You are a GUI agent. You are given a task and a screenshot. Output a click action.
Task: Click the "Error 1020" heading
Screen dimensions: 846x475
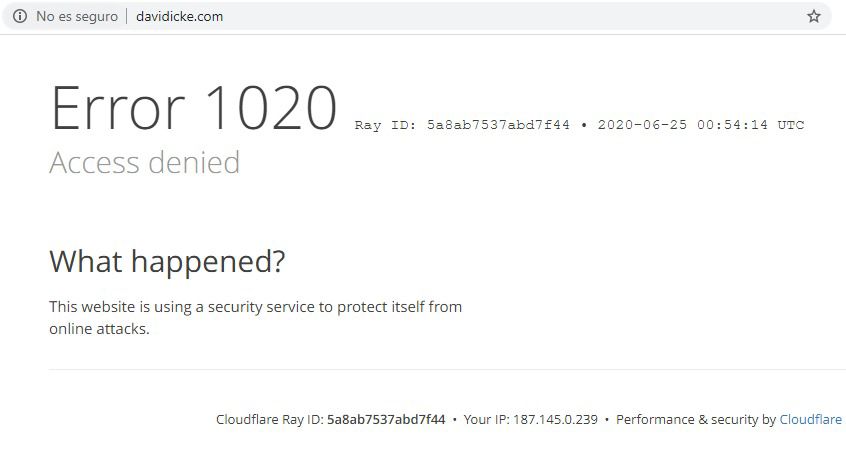coord(194,108)
